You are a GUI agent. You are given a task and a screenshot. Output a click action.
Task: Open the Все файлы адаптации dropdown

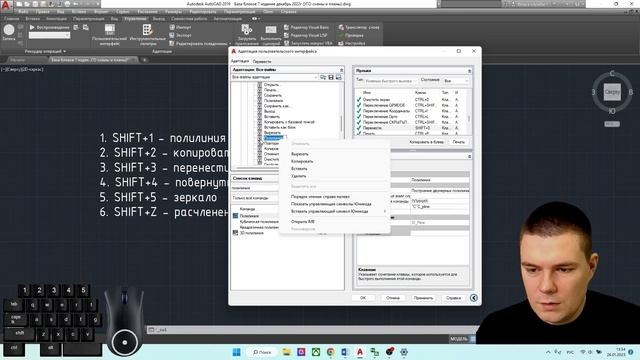point(274,77)
